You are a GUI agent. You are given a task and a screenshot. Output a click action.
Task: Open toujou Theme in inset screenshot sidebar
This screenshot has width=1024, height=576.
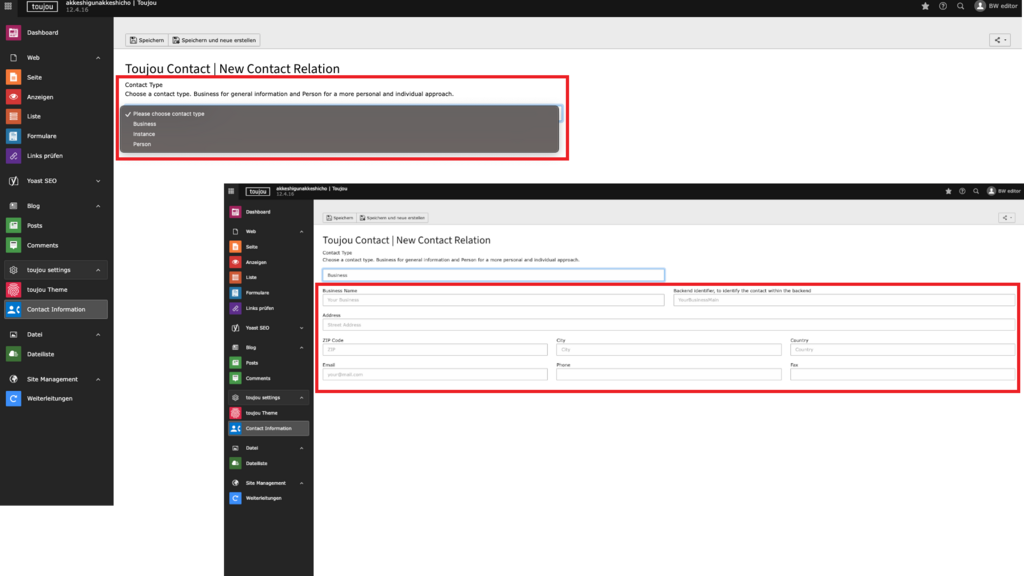coord(261,412)
